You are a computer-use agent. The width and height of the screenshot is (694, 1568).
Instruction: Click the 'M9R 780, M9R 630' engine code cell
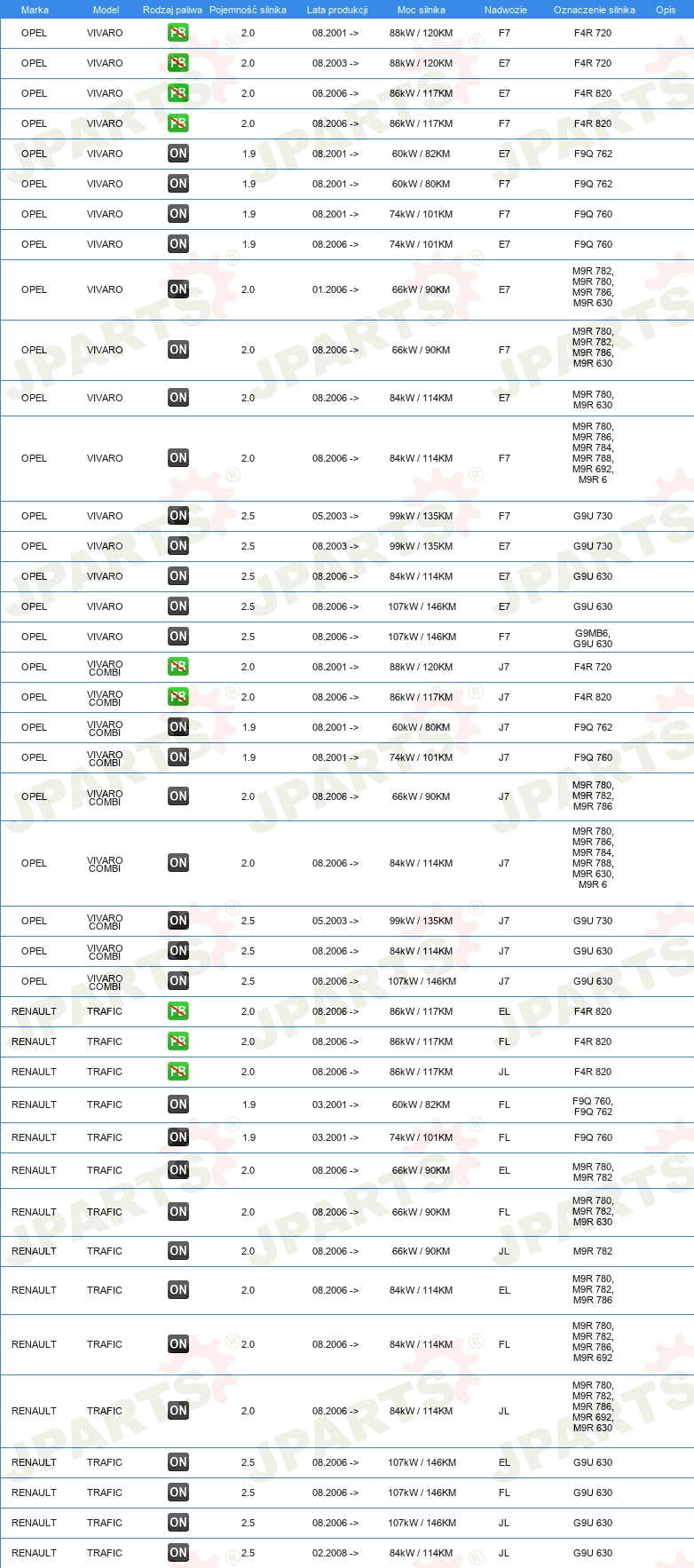pyautogui.click(x=593, y=400)
